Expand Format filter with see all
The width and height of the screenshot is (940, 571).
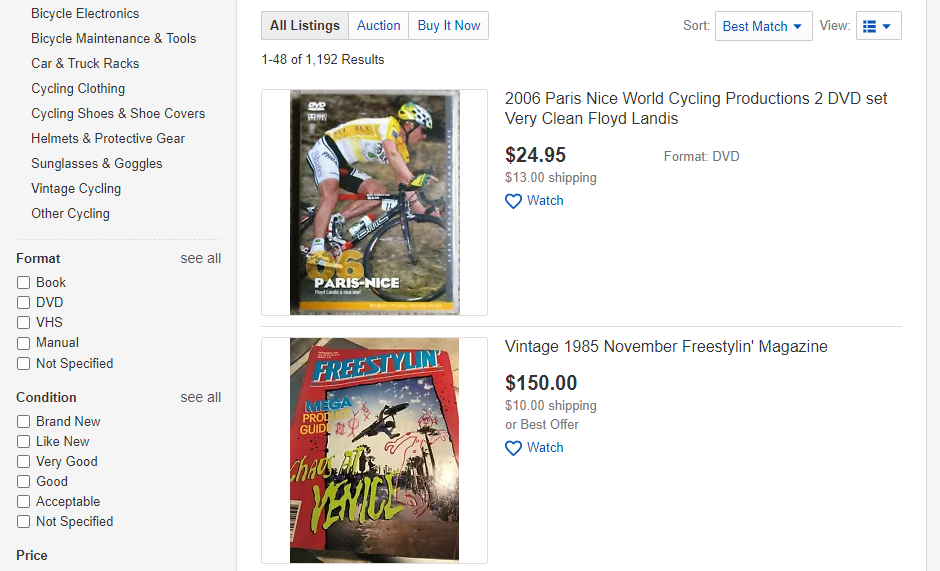click(x=200, y=258)
